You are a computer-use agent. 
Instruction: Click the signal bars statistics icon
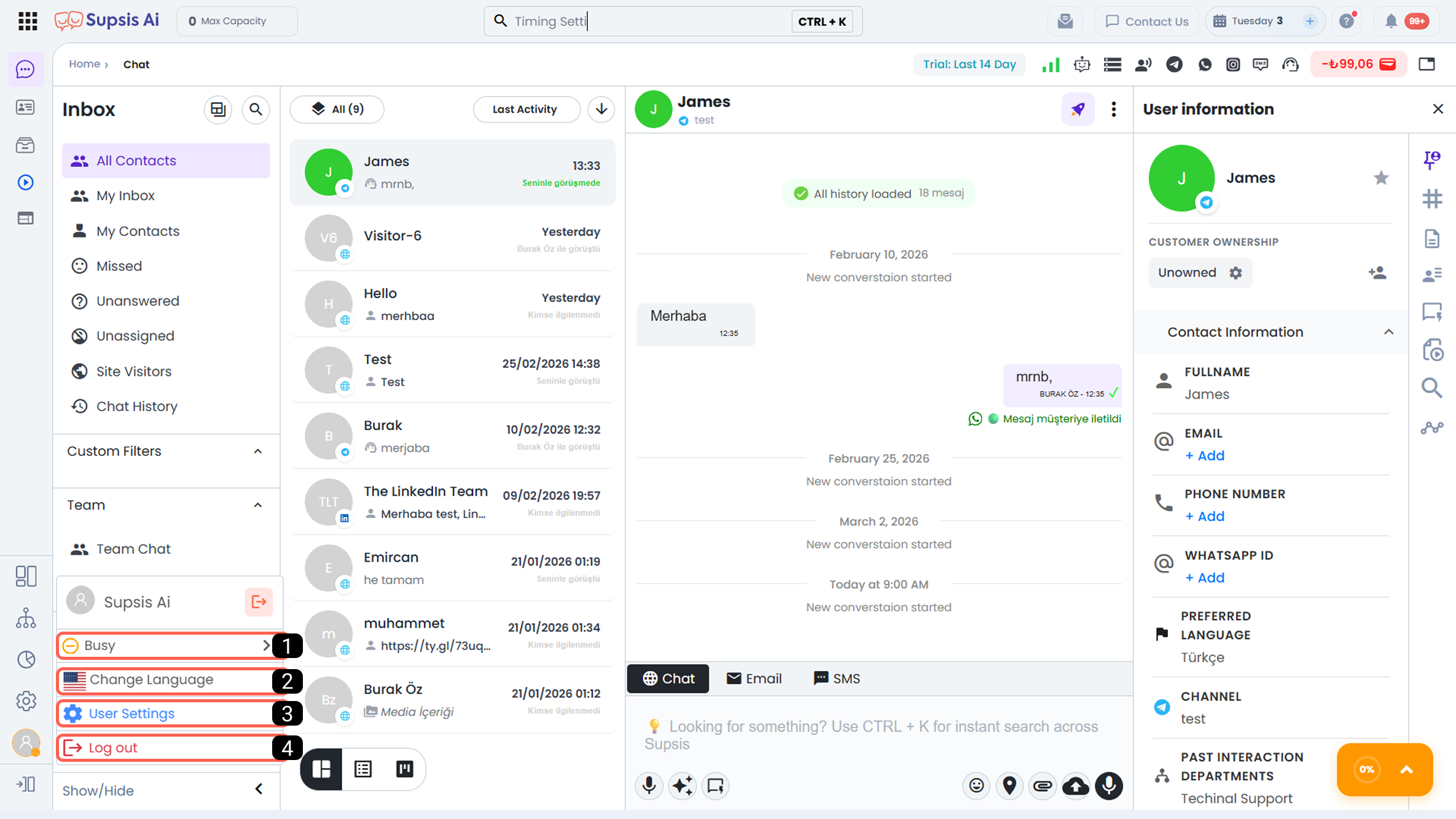[x=1051, y=64]
